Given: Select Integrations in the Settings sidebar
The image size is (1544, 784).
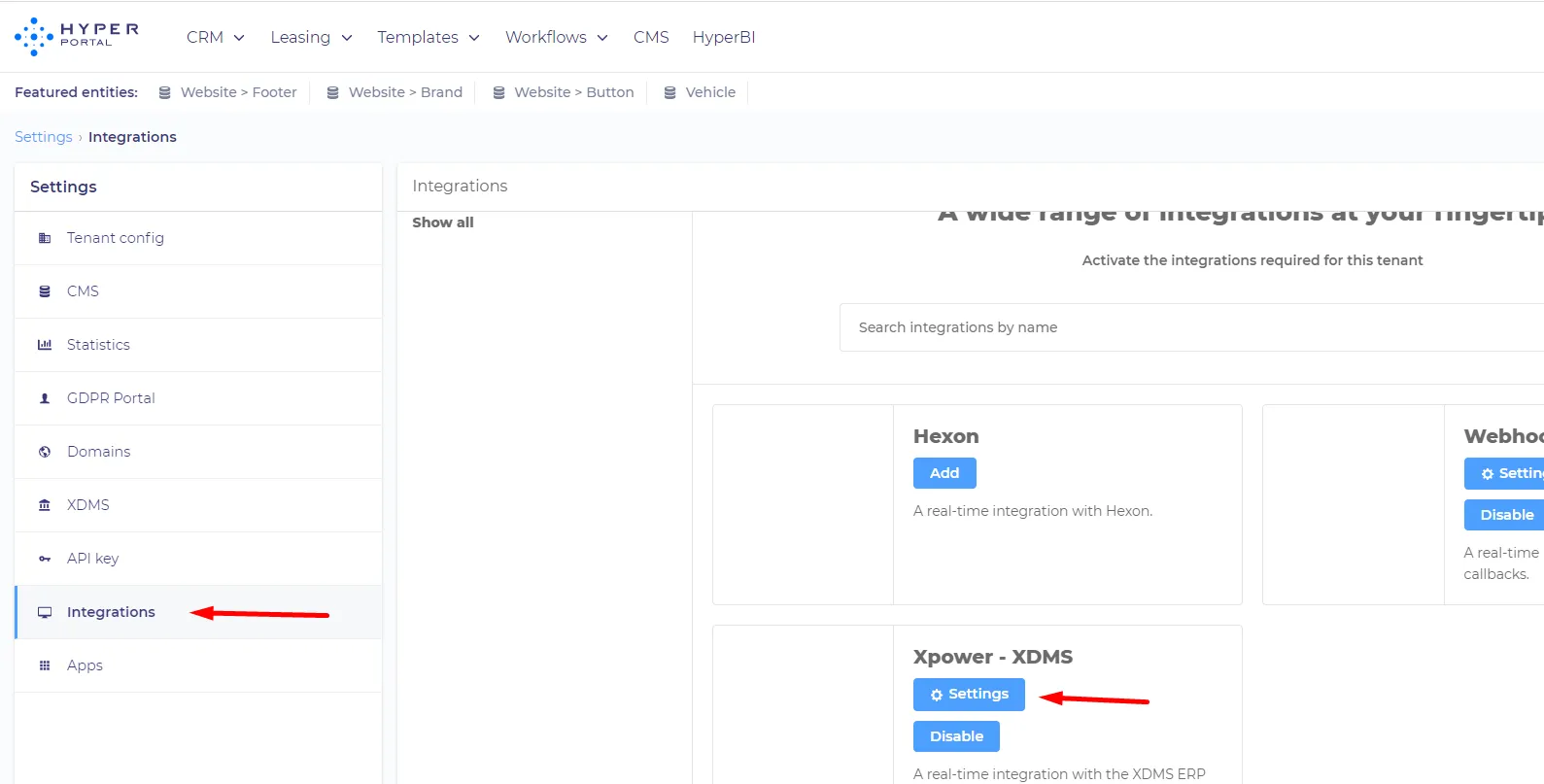Looking at the screenshot, I should tap(198, 612).
